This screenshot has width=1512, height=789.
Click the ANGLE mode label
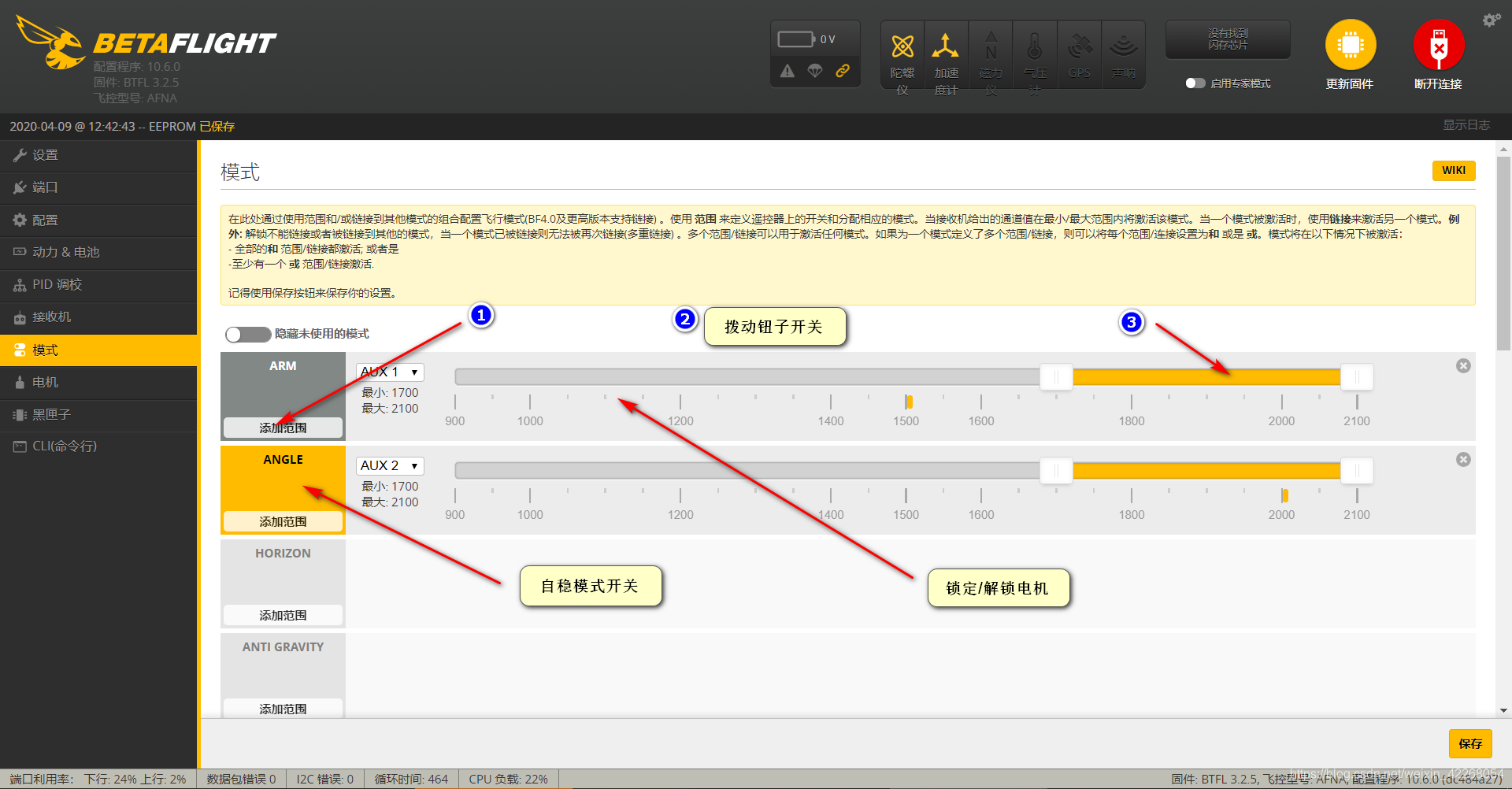(283, 460)
